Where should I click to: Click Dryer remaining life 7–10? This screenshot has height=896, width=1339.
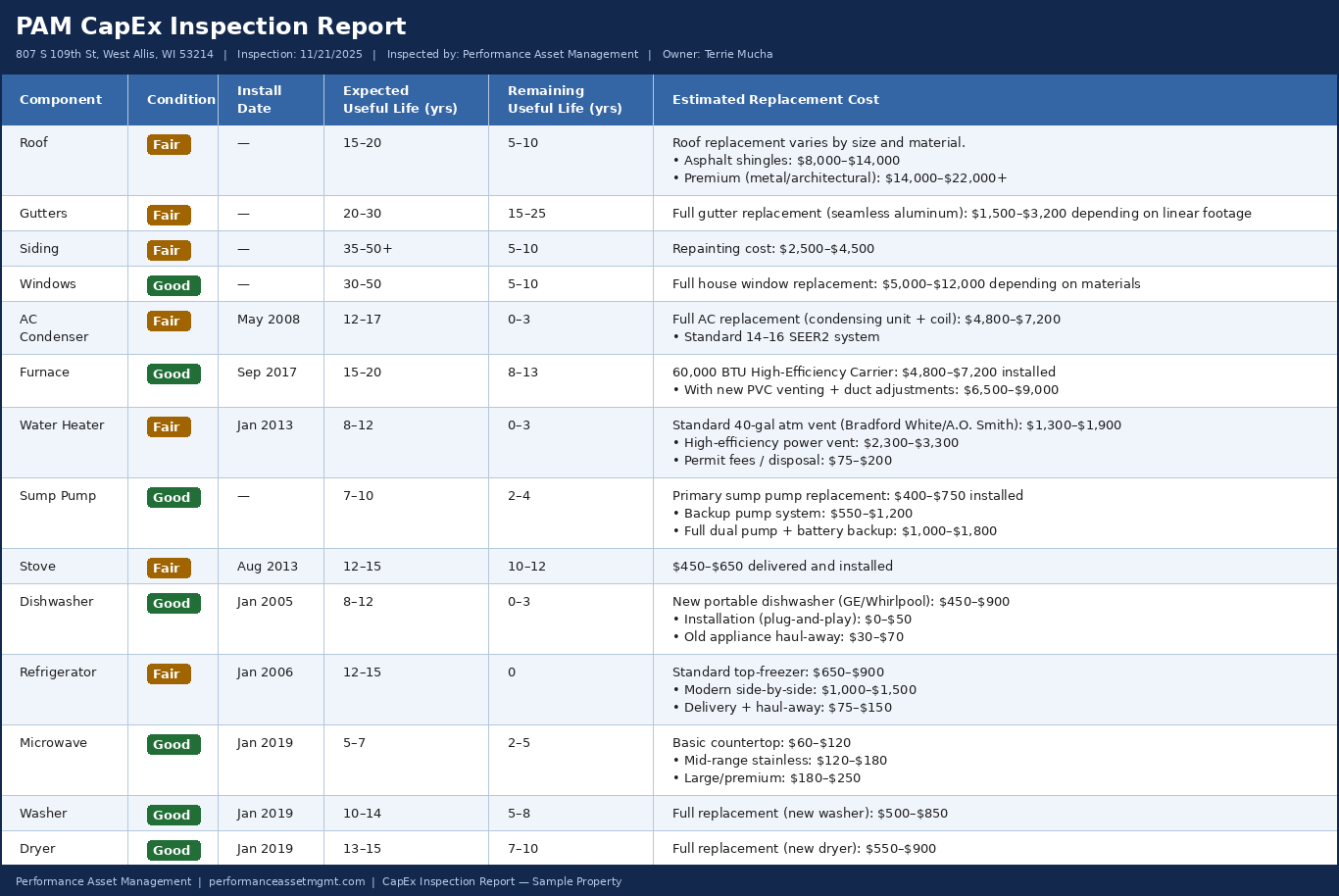522,849
